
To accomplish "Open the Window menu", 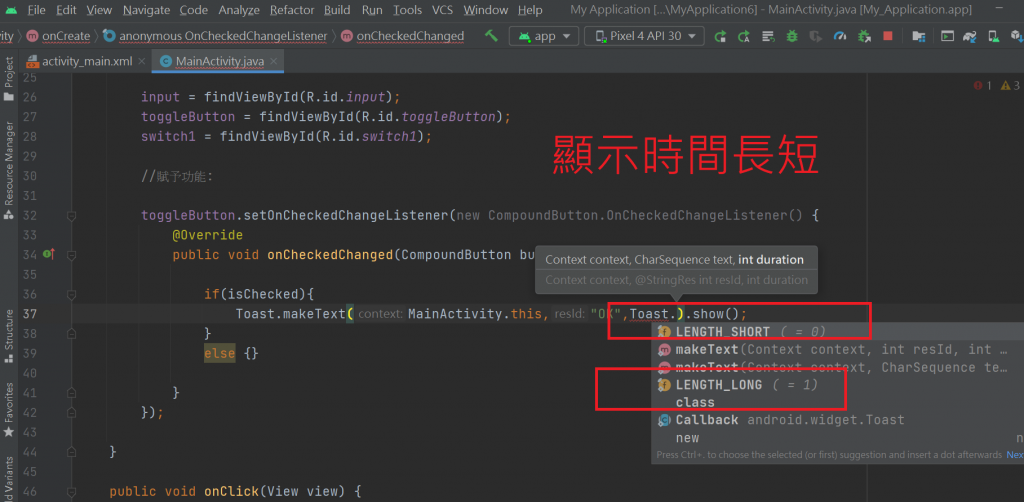I will [x=486, y=10].
